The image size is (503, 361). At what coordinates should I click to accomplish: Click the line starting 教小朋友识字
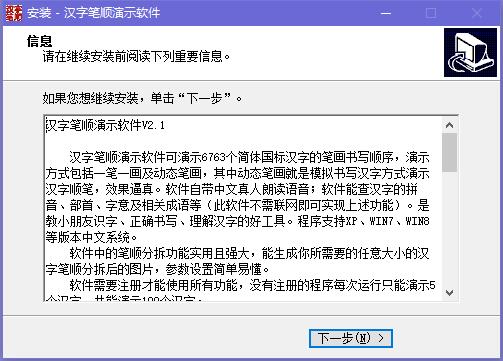(238, 221)
